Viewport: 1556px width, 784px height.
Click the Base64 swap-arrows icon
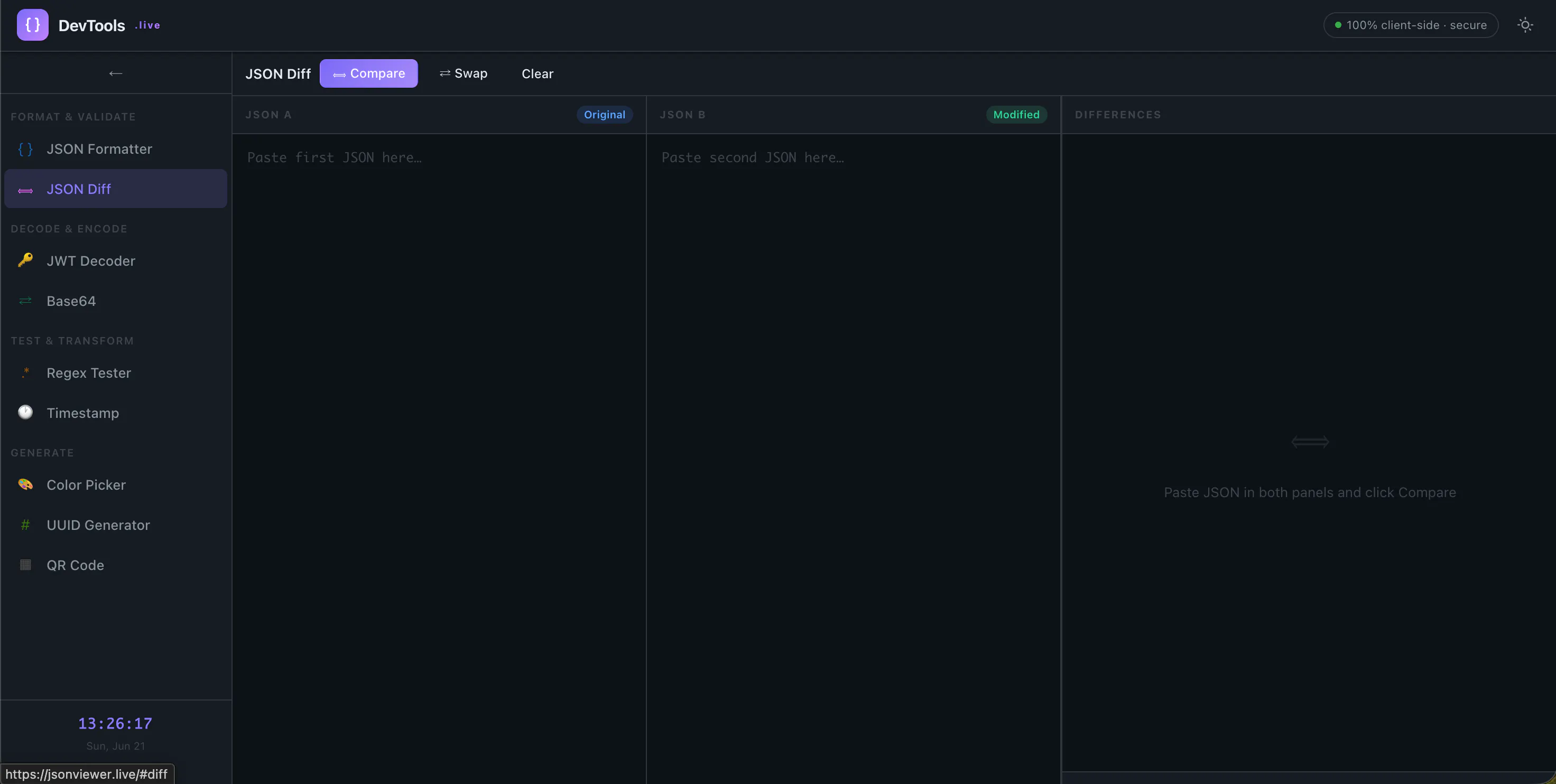point(25,300)
